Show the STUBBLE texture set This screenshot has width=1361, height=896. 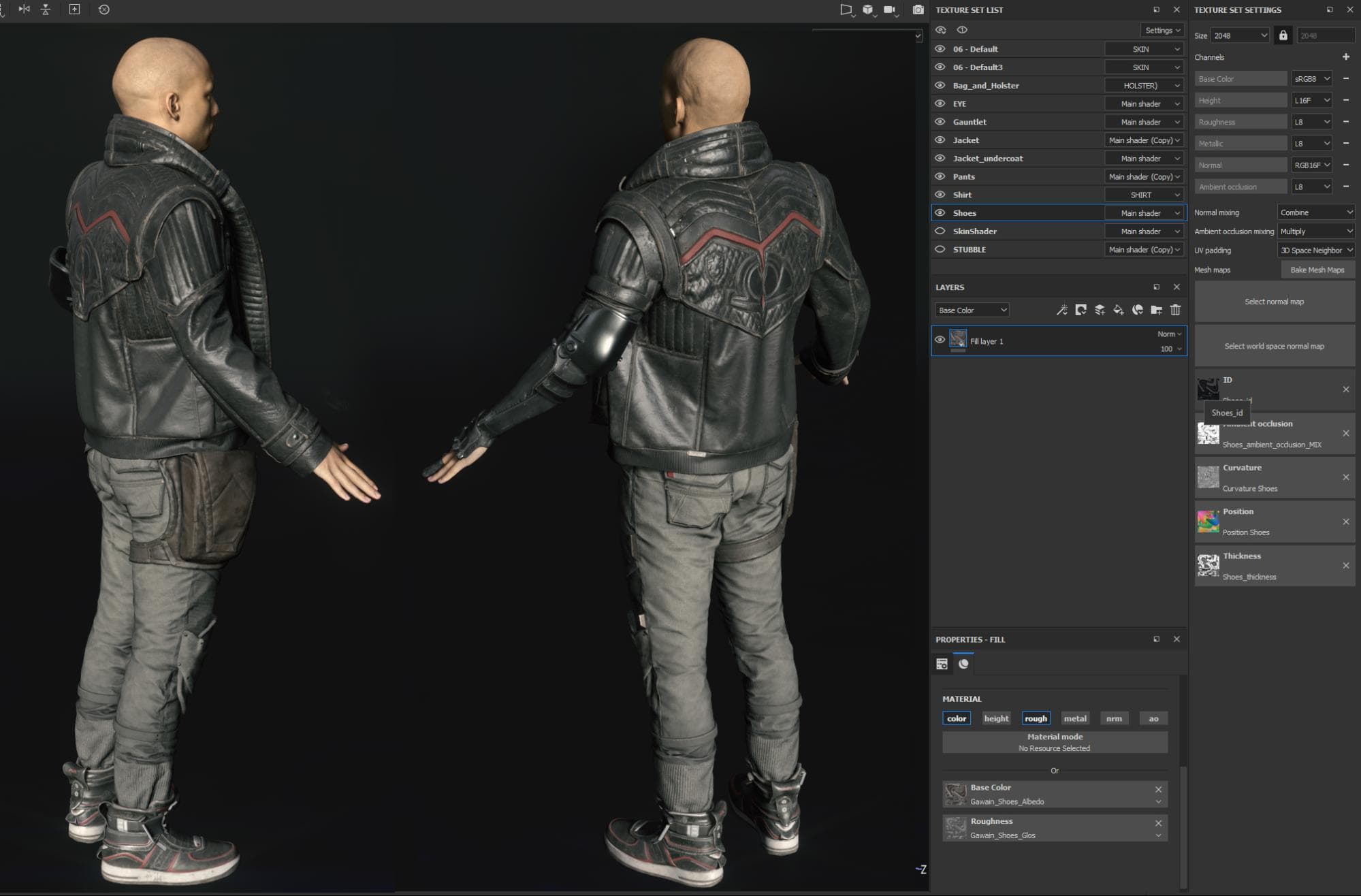click(x=940, y=249)
